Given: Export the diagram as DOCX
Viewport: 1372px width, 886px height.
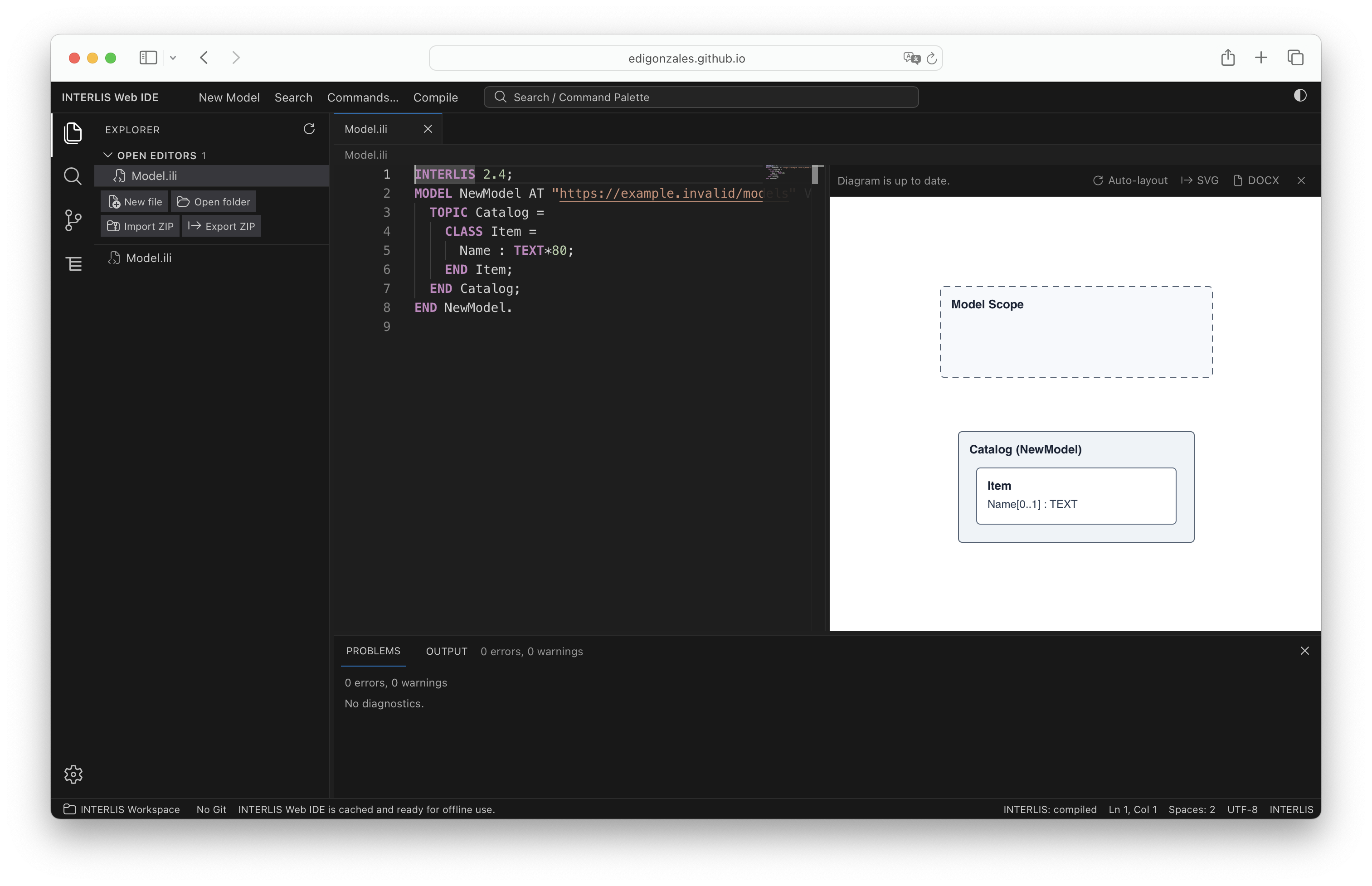Looking at the screenshot, I should [x=1256, y=180].
